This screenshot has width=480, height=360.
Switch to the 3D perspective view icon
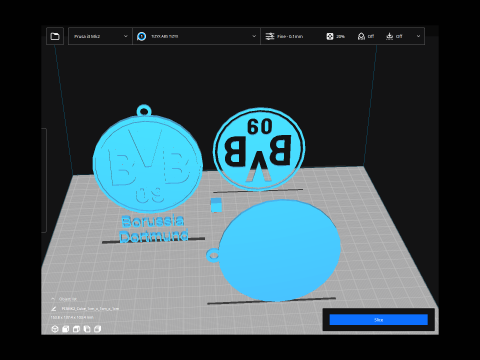[55, 329]
